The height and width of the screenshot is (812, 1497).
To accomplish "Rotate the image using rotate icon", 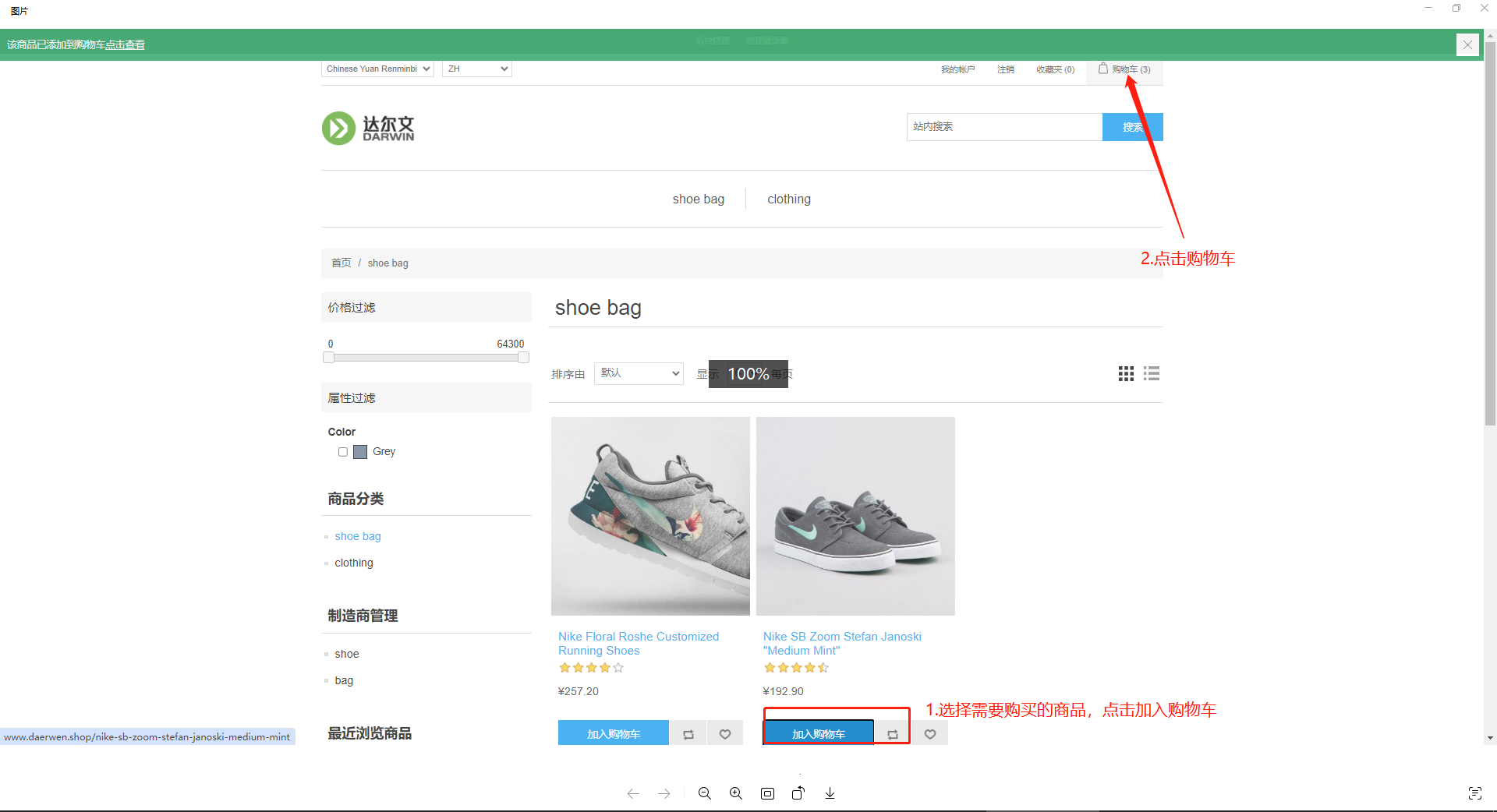I will coord(798,793).
